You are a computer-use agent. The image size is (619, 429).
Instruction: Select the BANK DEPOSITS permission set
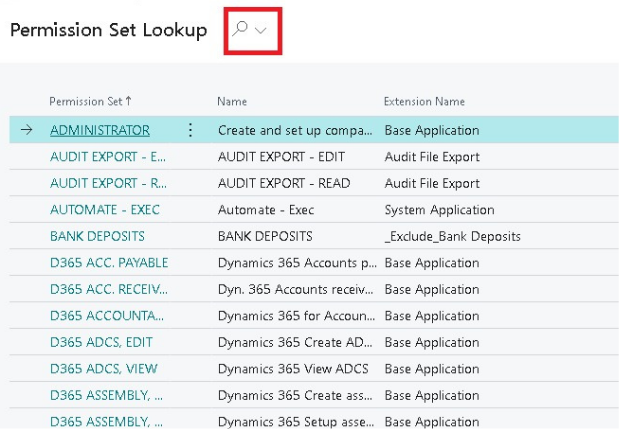point(97,236)
